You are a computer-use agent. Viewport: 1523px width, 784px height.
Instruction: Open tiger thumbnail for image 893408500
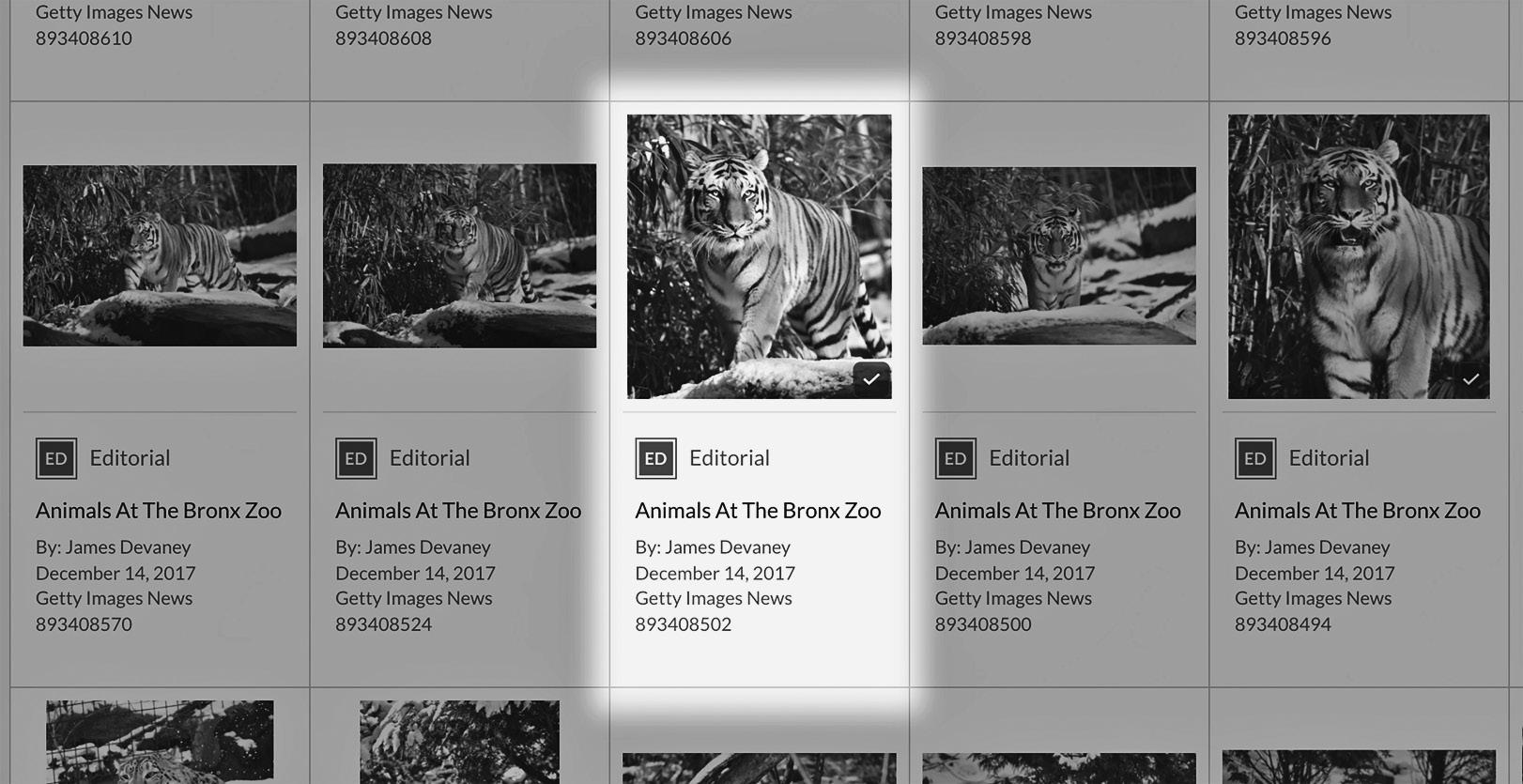(x=1059, y=255)
